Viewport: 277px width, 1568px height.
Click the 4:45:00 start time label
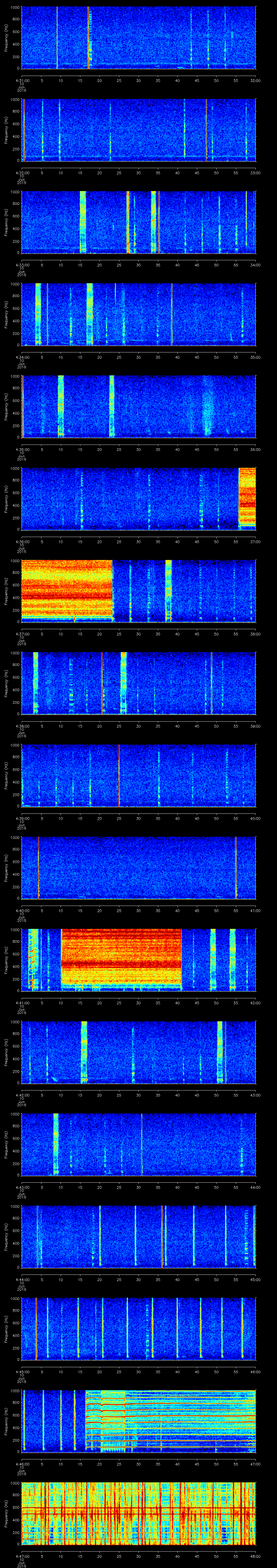click(x=22, y=1371)
